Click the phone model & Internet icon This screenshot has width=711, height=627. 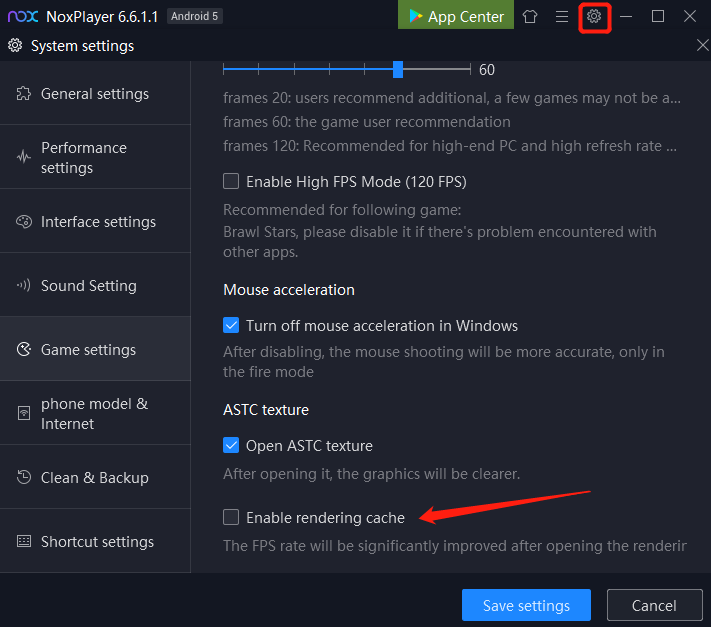[x=24, y=413]
